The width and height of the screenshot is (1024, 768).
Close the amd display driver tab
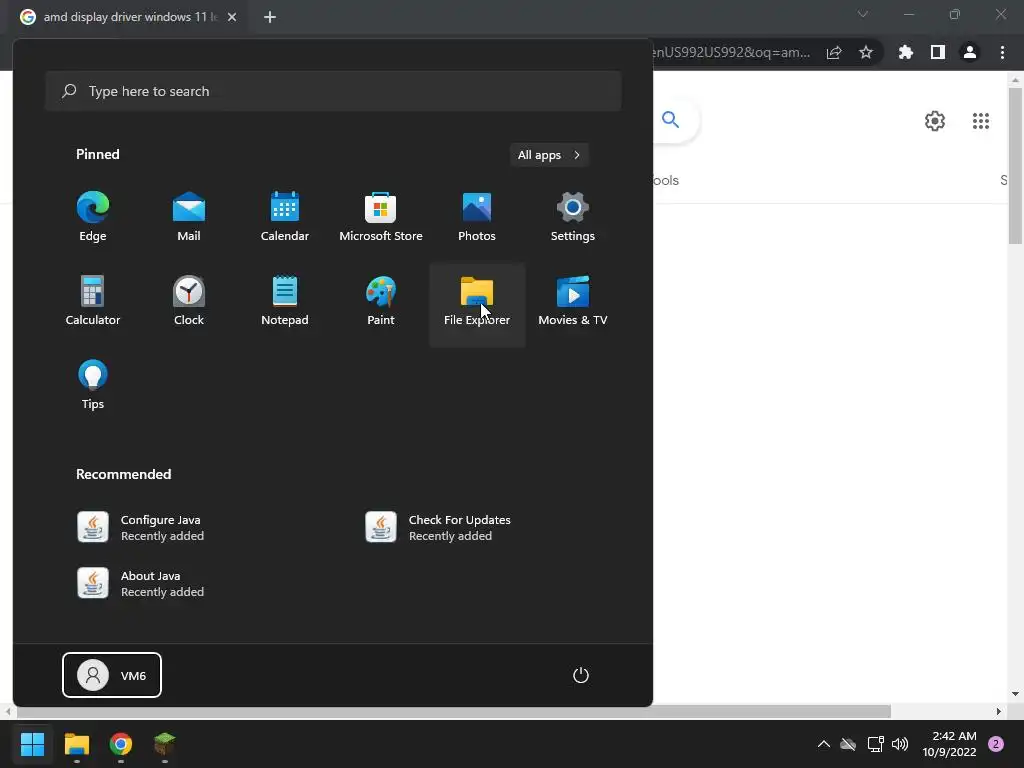pos(232,17)
